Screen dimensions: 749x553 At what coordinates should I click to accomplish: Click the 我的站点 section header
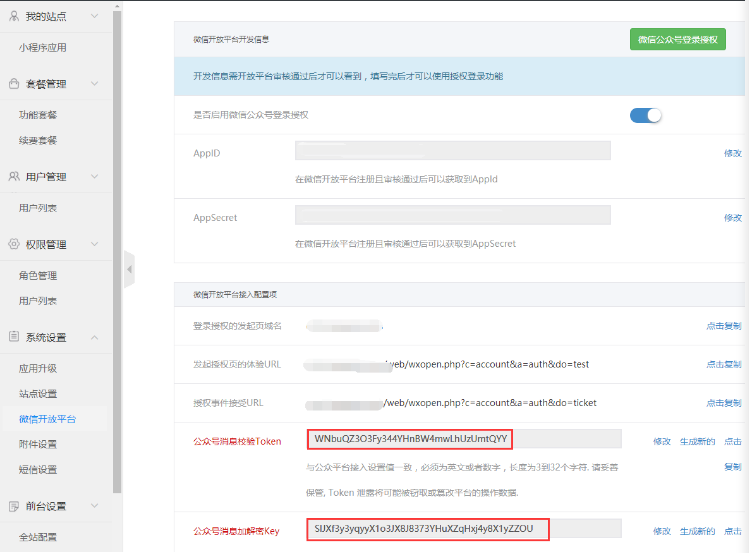click(x=56, y=16)
